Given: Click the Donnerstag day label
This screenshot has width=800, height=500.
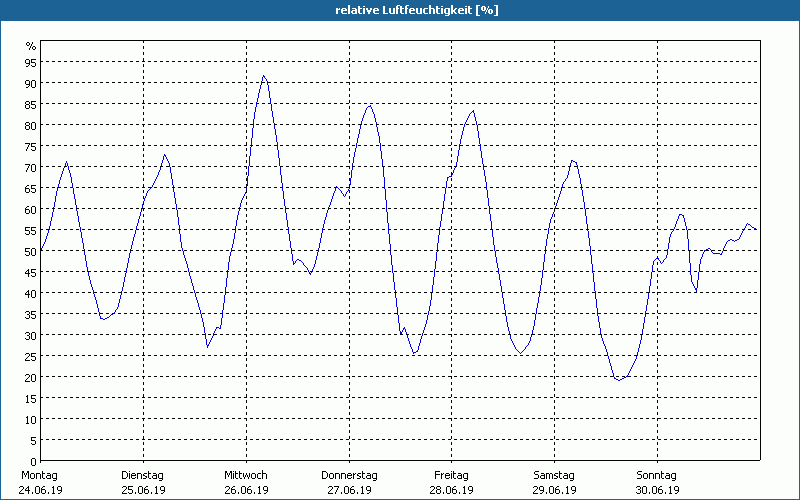Looking at the screenshot, I should coord(349,475).
